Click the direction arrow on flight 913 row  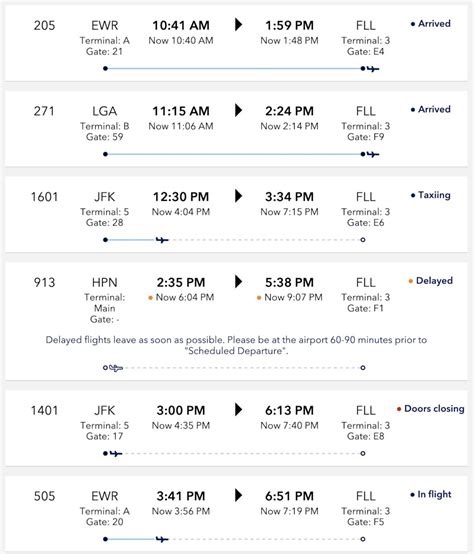(239, 282)
